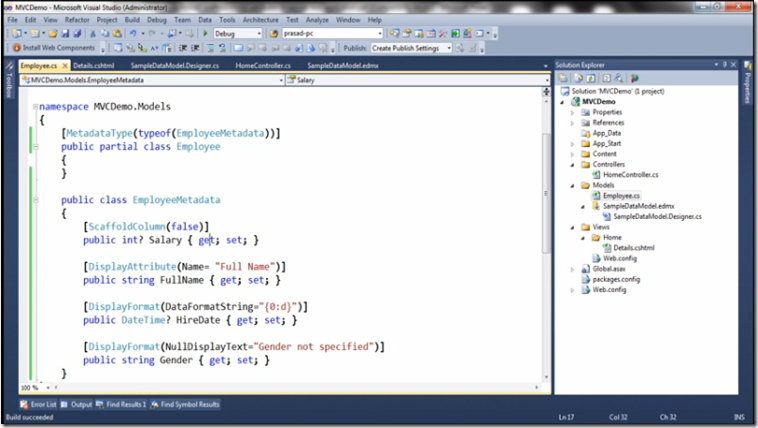
Task: Open ASP.NET Configuration globe icon in Solution Explorer
Action: [634, 78]
